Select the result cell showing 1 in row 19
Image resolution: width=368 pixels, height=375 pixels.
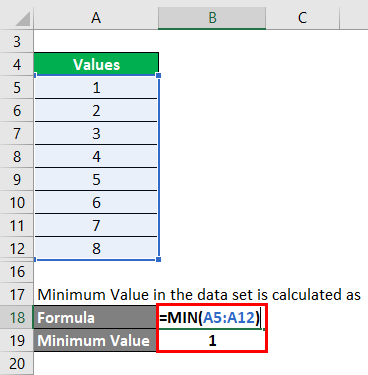pyautogui.click(x=212, y=340)
